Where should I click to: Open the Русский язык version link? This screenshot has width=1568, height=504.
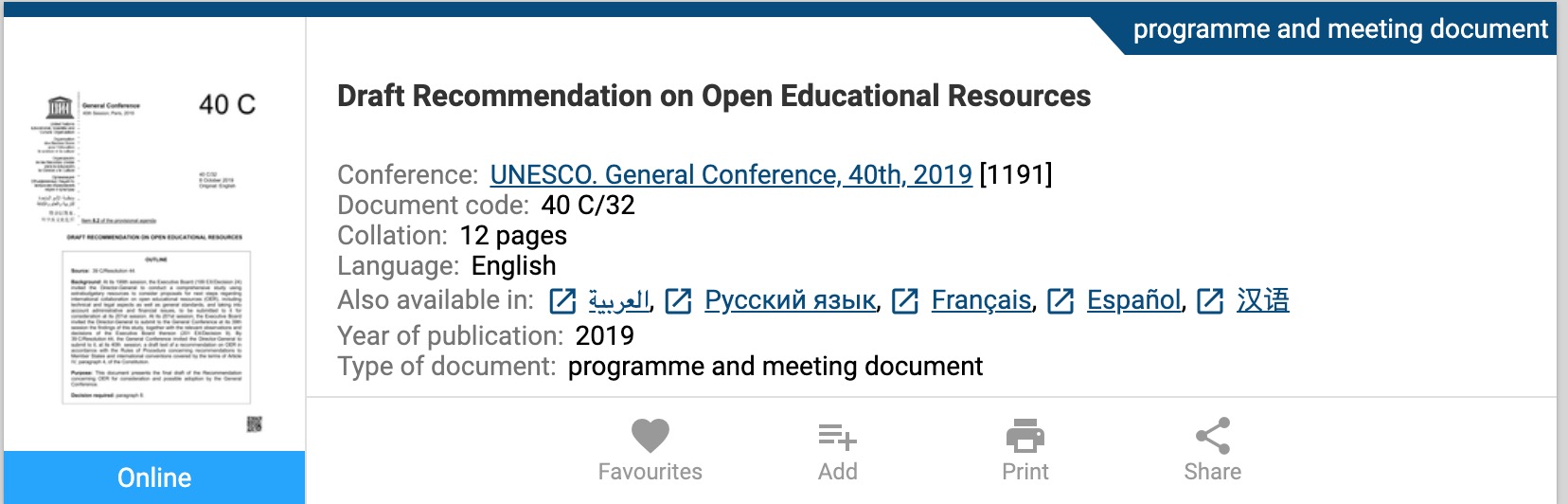click(x=790, y=301)
